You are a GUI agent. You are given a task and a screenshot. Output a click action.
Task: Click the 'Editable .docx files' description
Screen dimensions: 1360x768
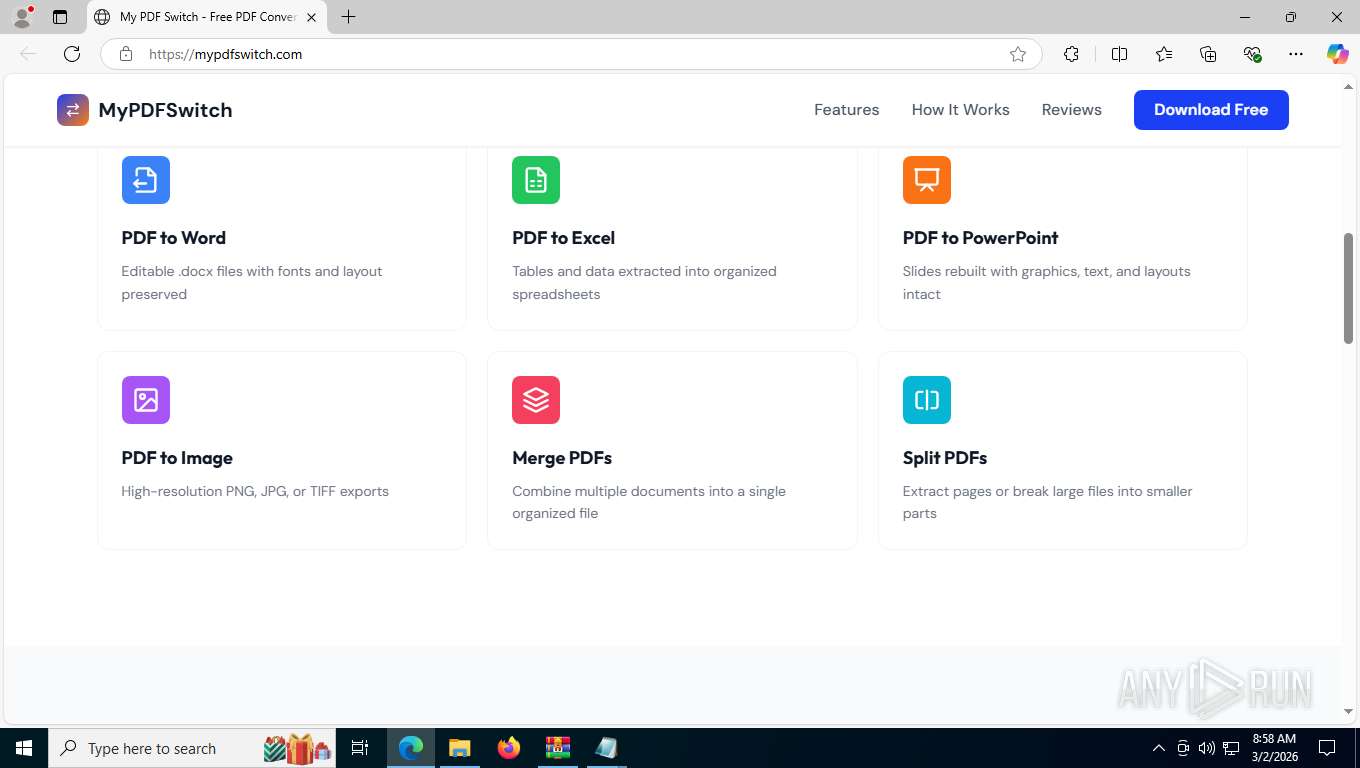tap(252, 283)
